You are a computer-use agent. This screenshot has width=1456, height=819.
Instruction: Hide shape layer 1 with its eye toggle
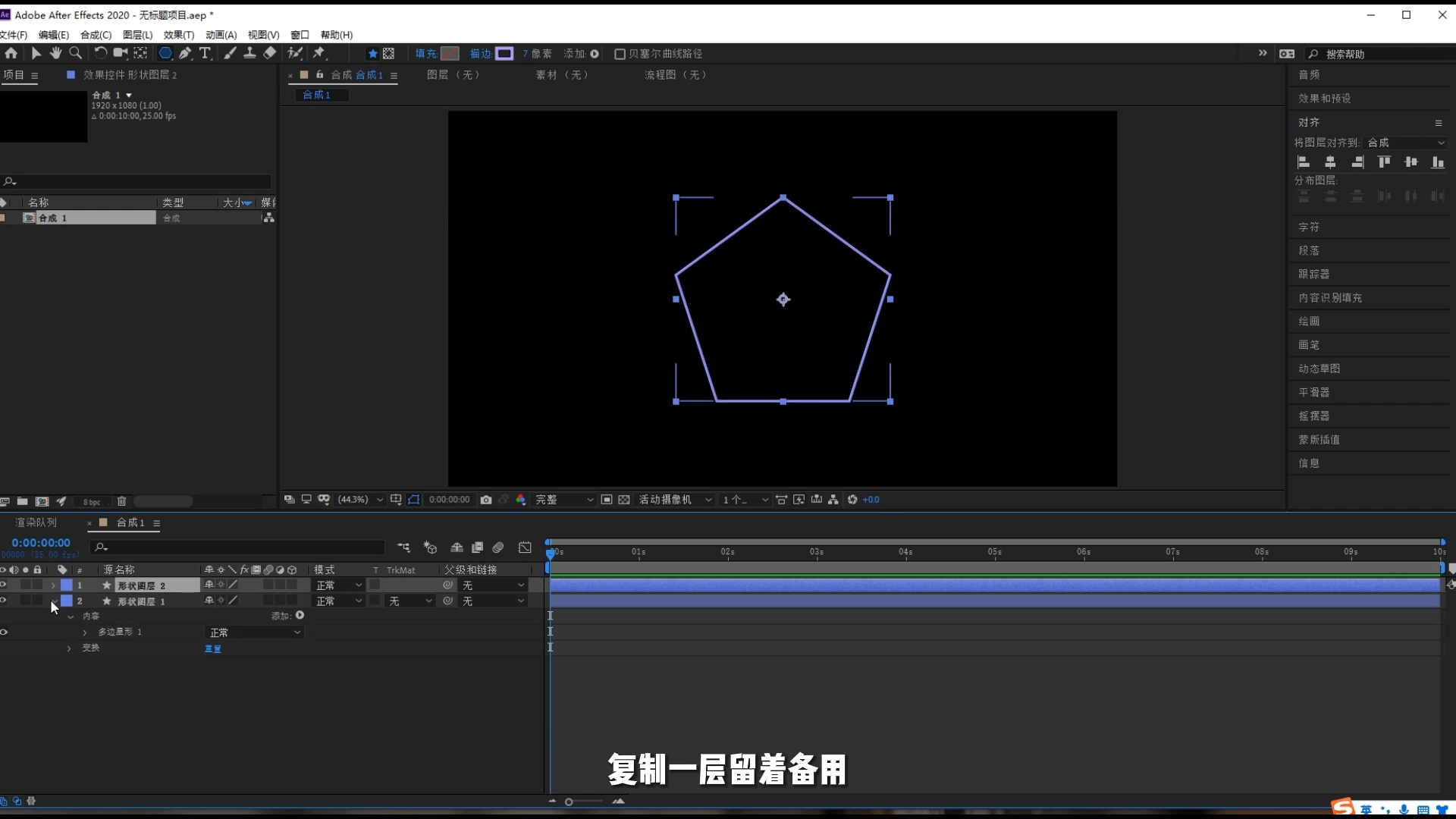[x=4, y=601]
